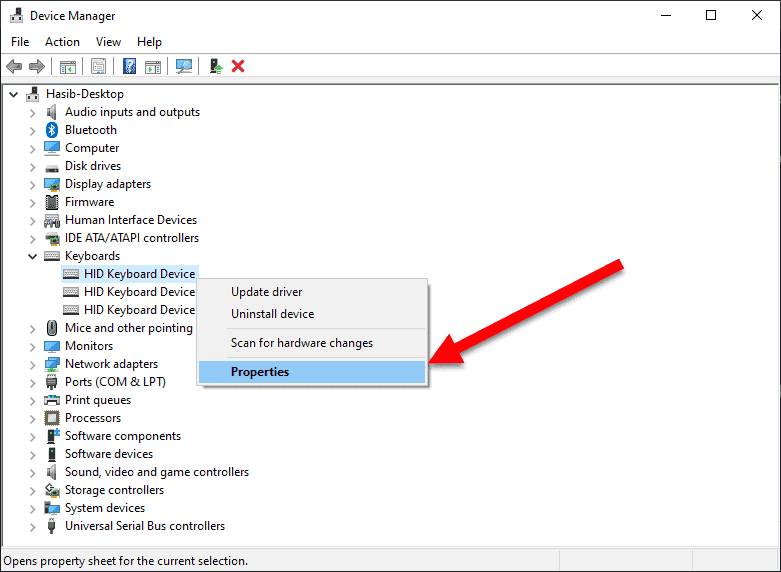Click the Processors category icon
This screenshot has width=781, height=572.
[52, 418]
